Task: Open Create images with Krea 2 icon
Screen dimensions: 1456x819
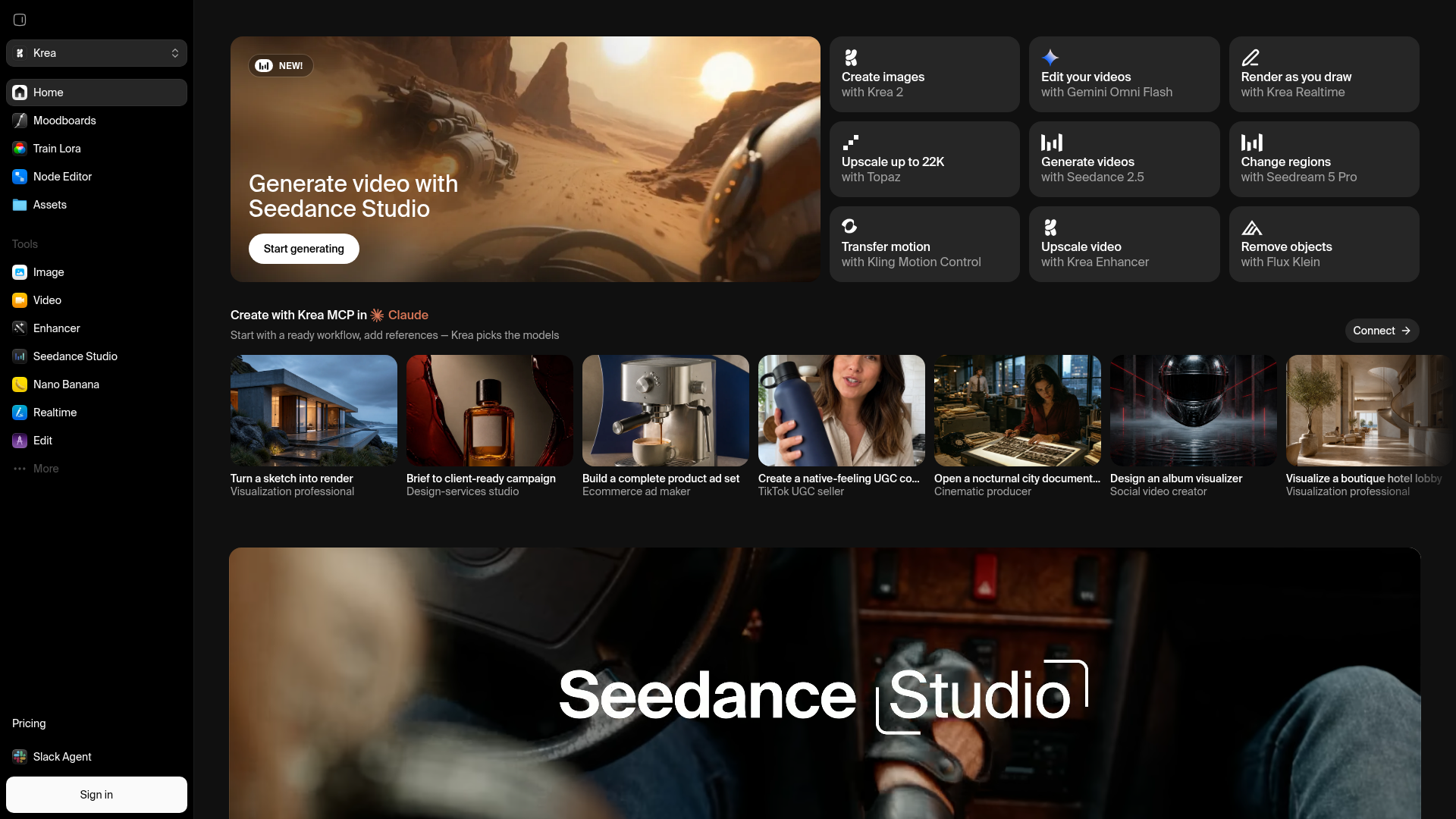Action: coord(851,58)
